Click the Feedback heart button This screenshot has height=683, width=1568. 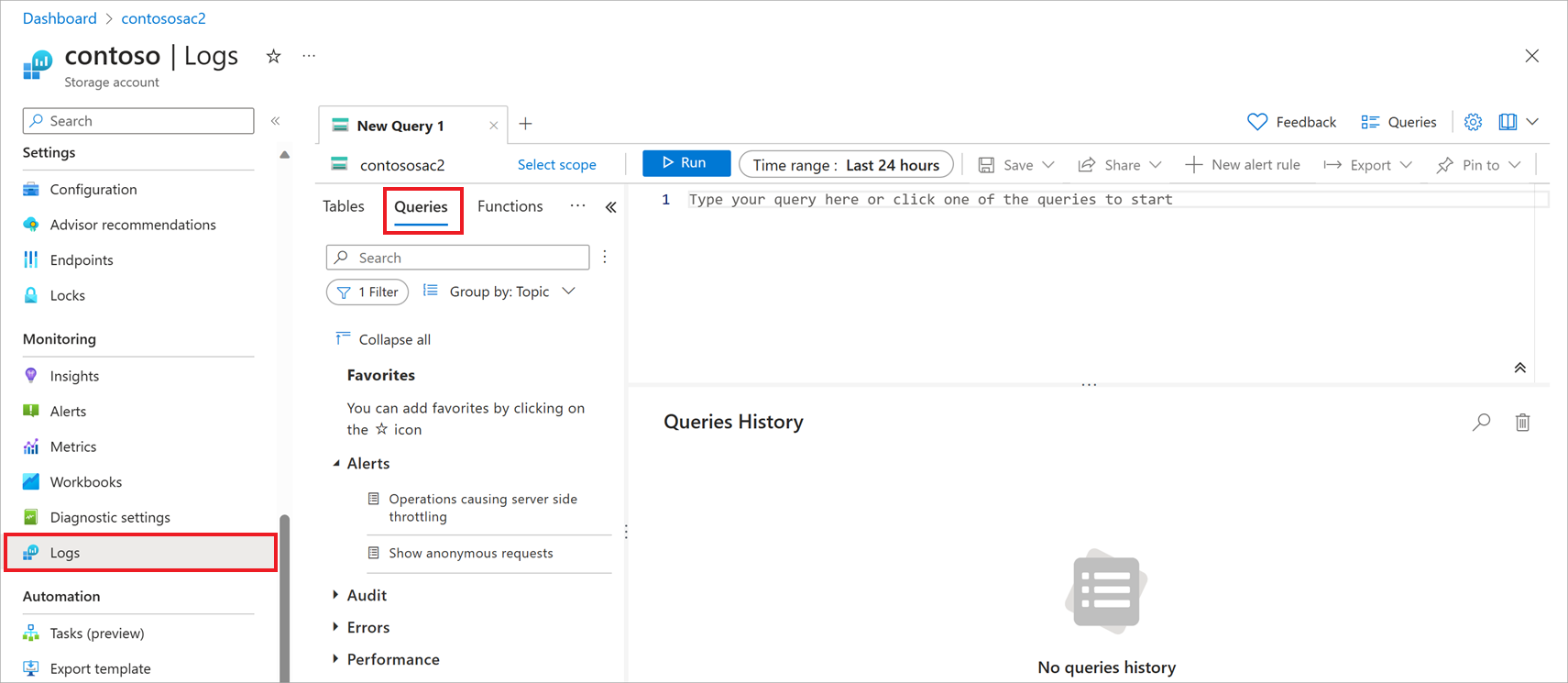coord(1291,122)
